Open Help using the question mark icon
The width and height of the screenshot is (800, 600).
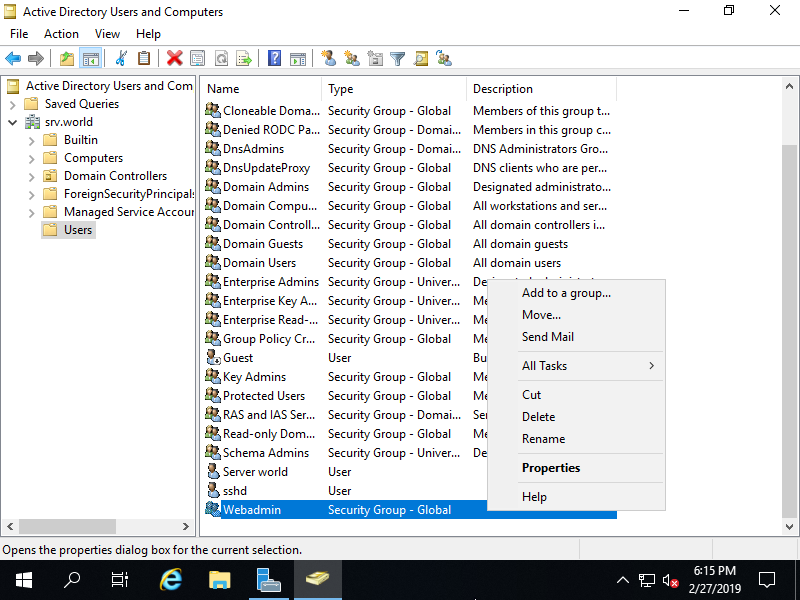273,58
